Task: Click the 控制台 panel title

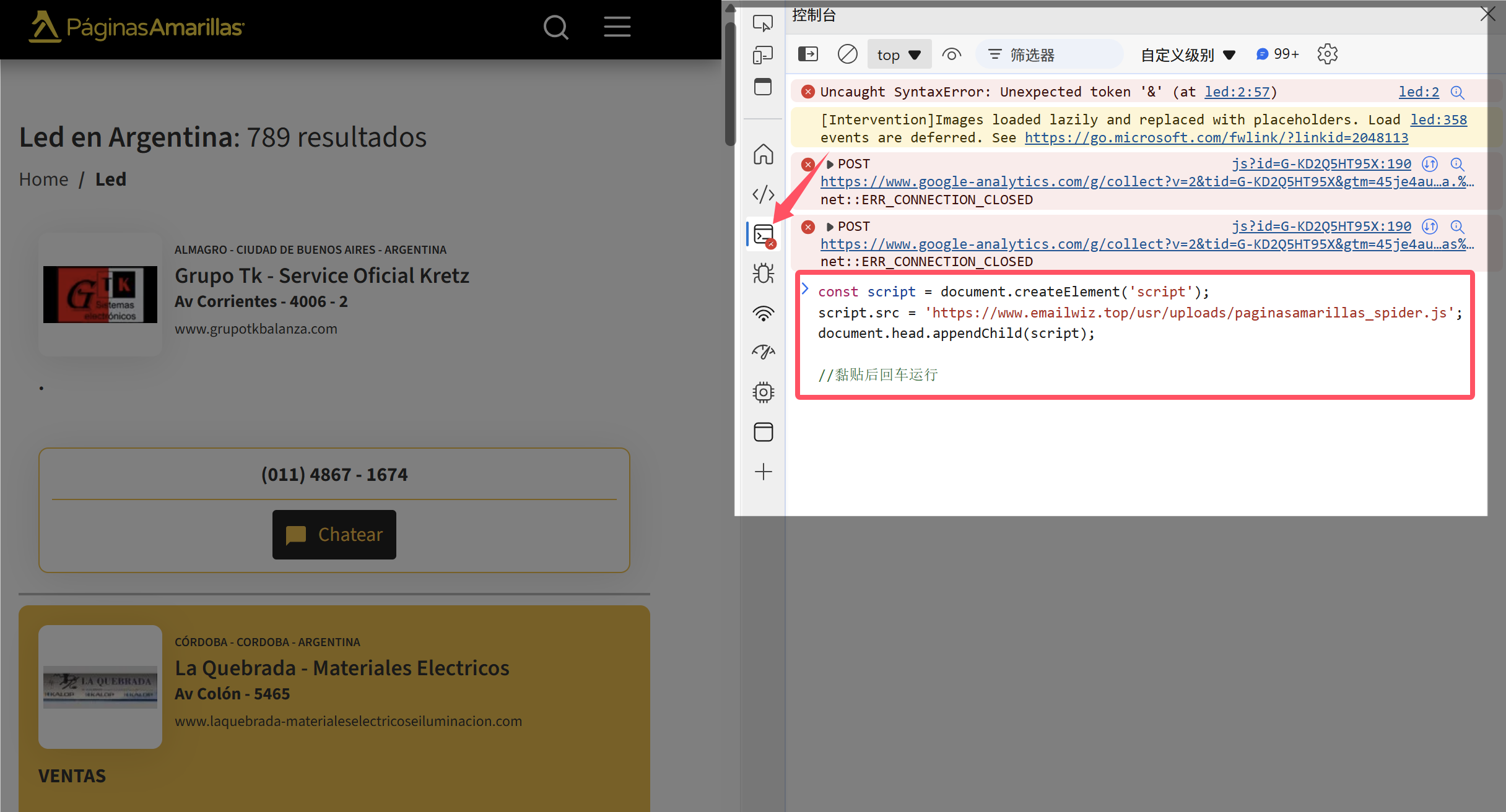Action: [814, 15]
